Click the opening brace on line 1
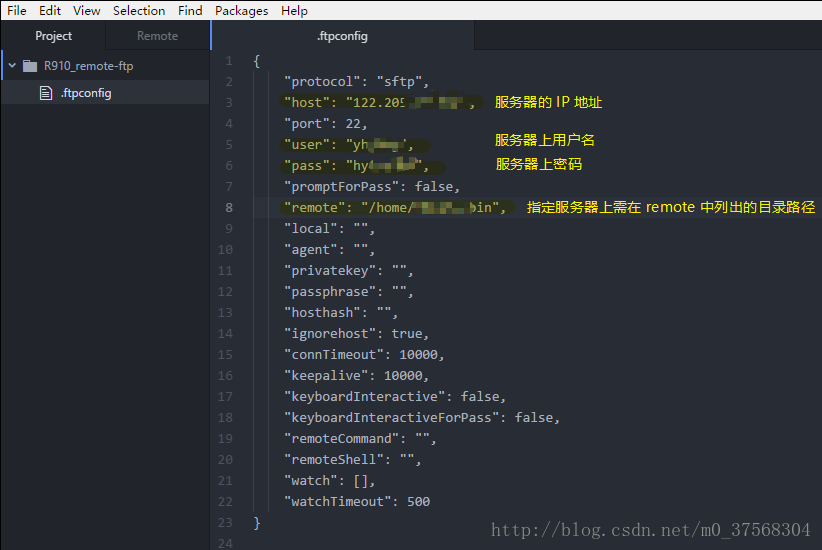The image size is (822, 550). point(256,61)
